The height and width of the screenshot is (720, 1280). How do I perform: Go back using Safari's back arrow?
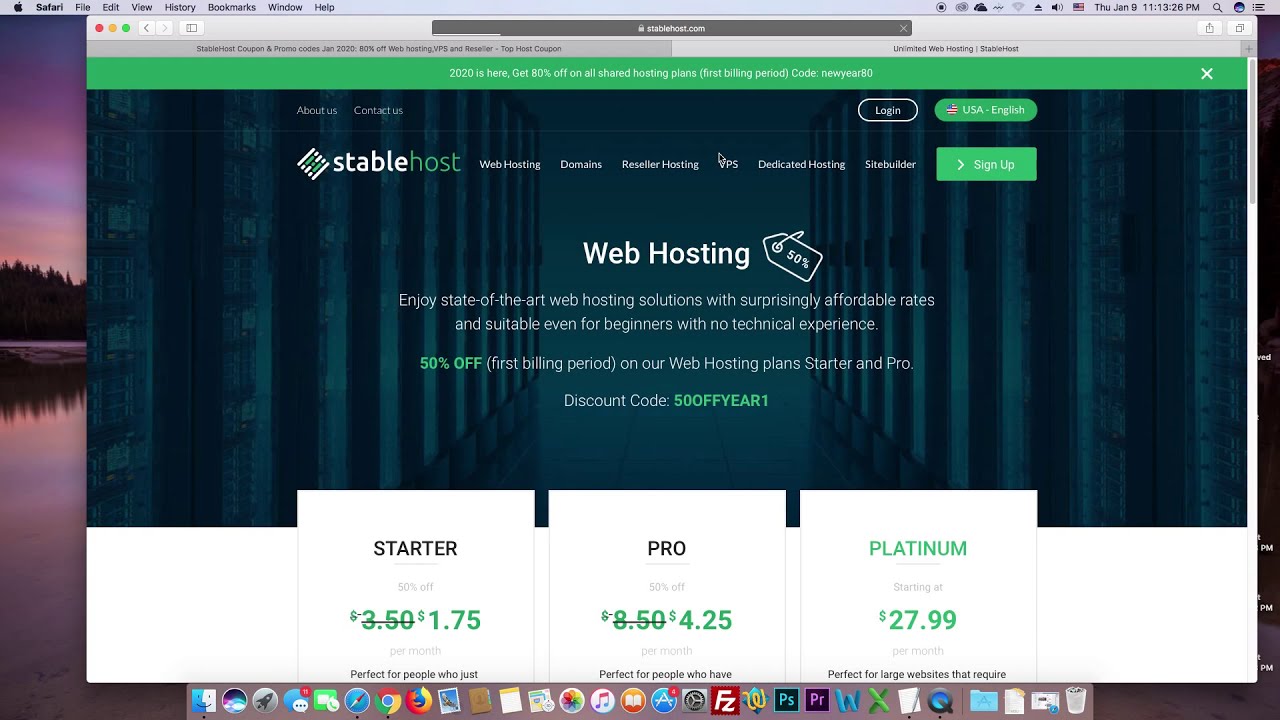pos(146,28)
